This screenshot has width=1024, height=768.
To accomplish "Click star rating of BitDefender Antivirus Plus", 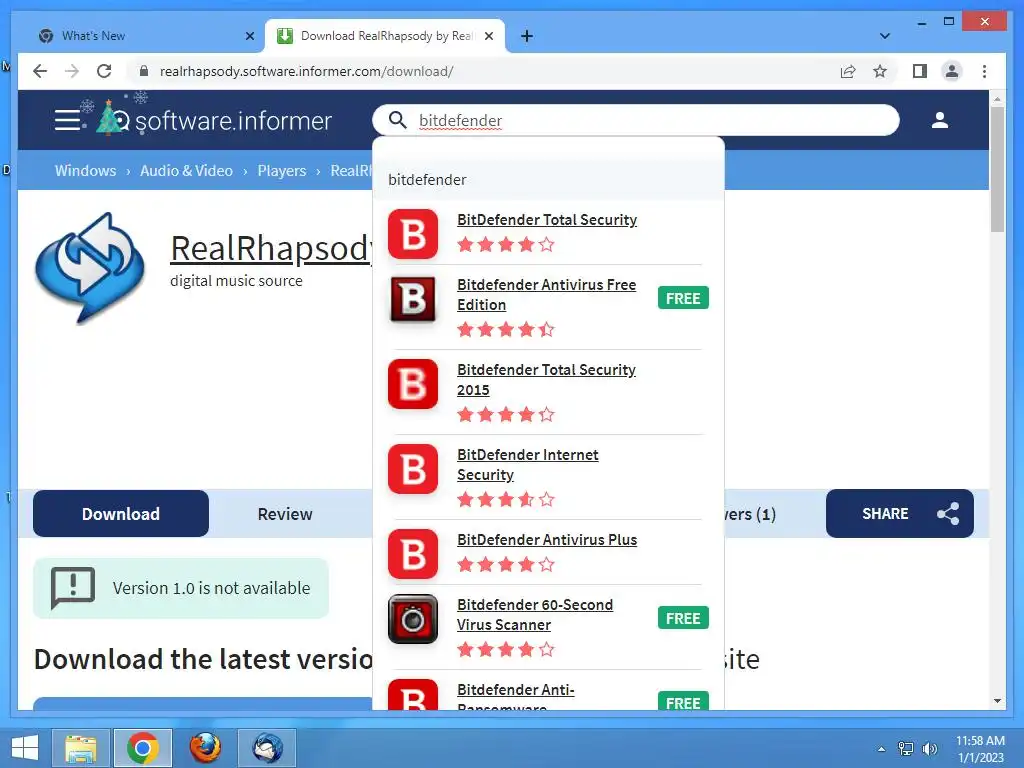I will pos(506,565).
